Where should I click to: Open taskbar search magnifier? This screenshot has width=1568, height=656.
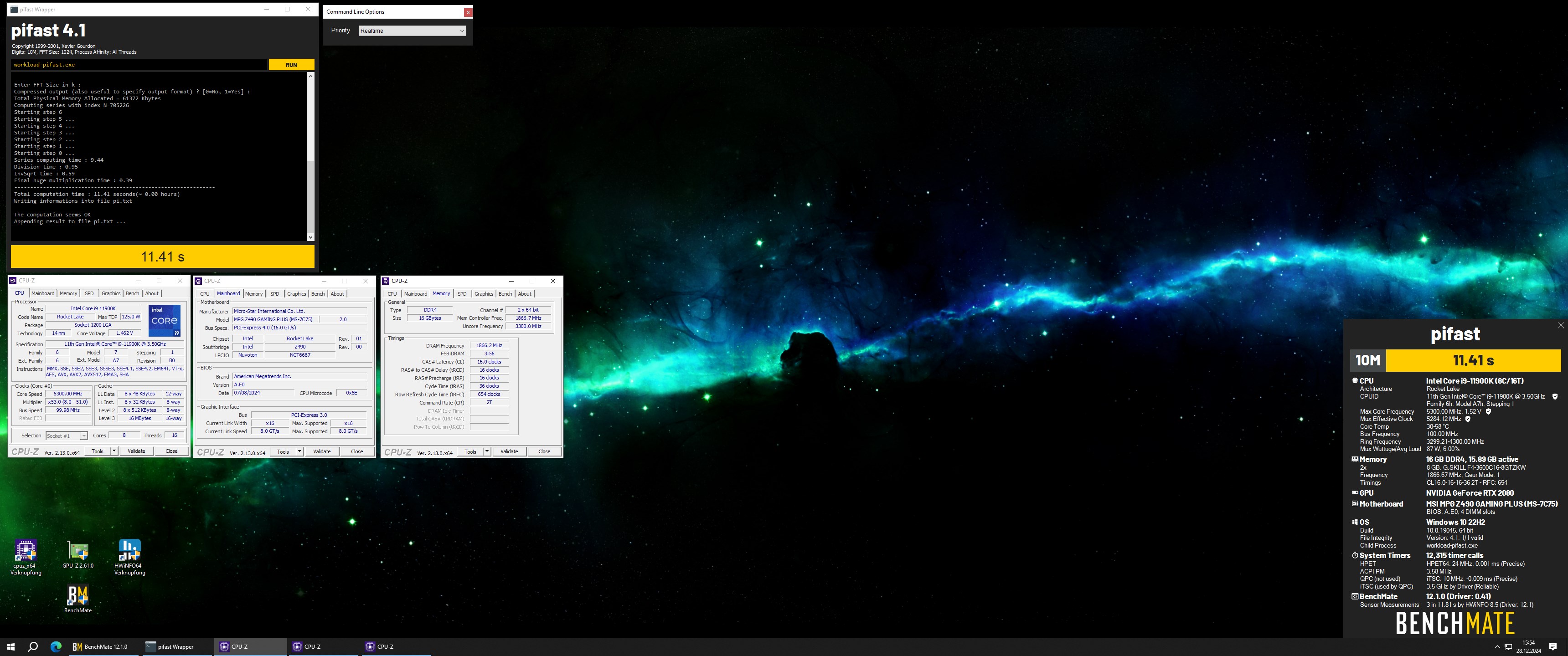[x=33, y=647]
